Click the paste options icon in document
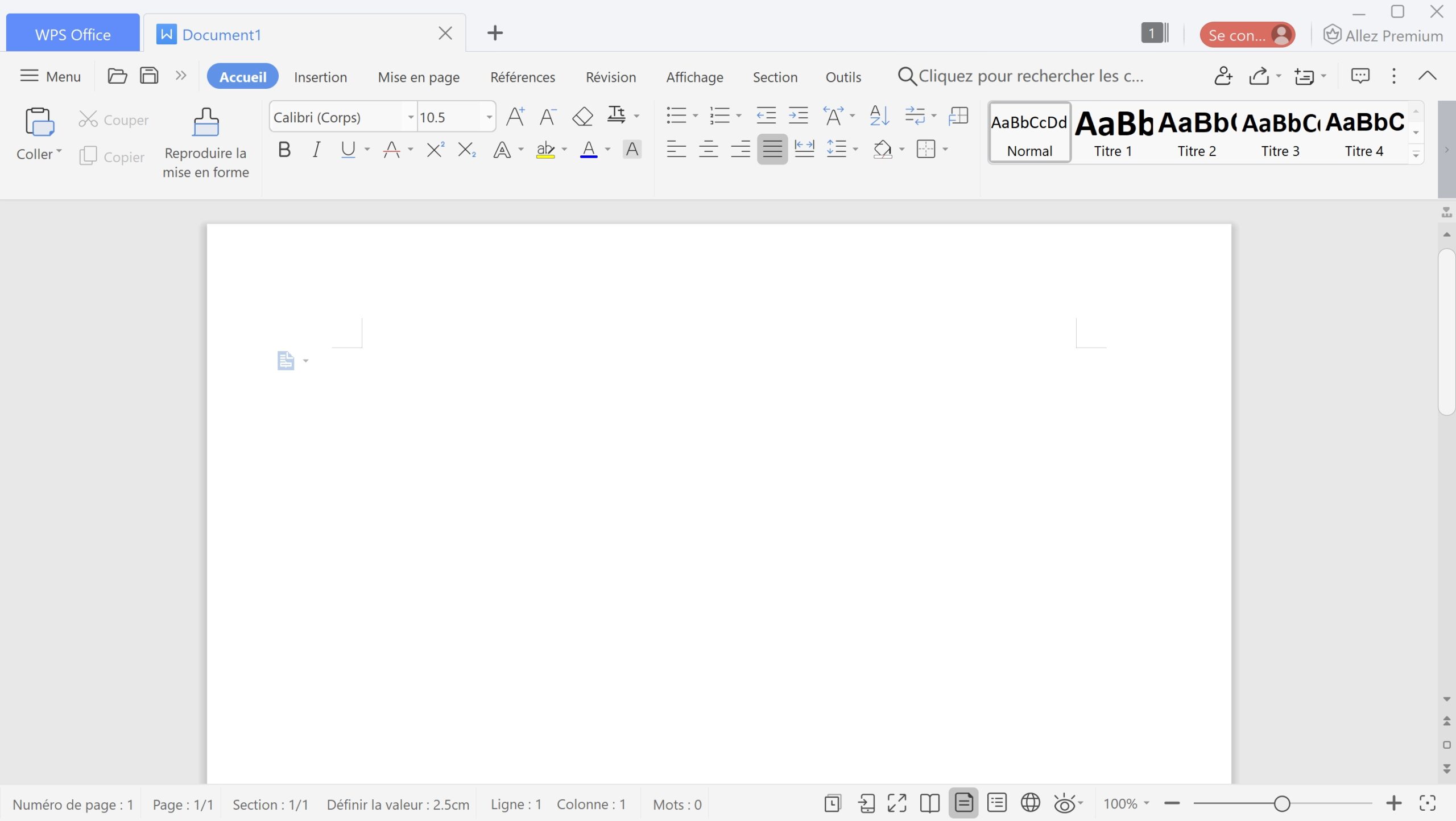 click(x=286, y=361)
